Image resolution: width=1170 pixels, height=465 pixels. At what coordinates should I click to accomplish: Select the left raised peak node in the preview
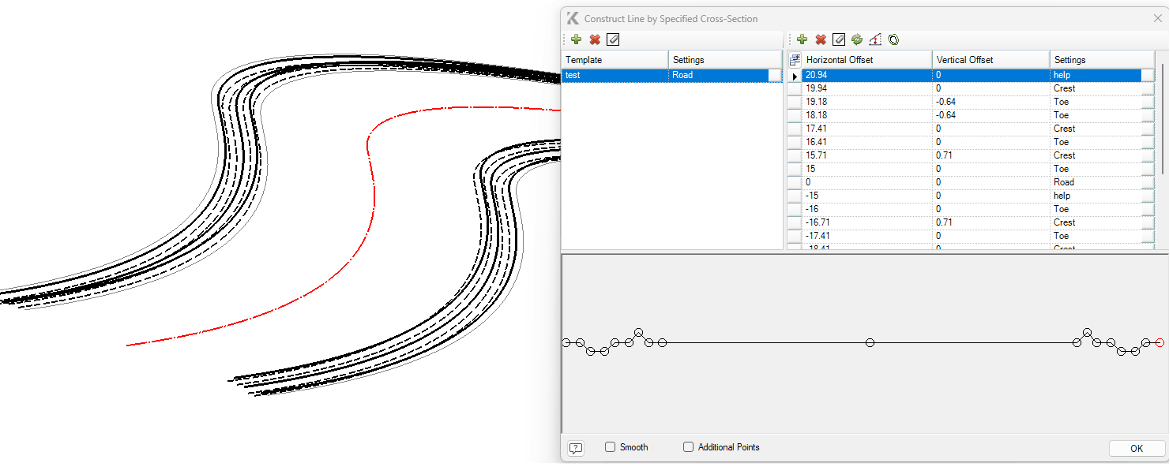639,331
